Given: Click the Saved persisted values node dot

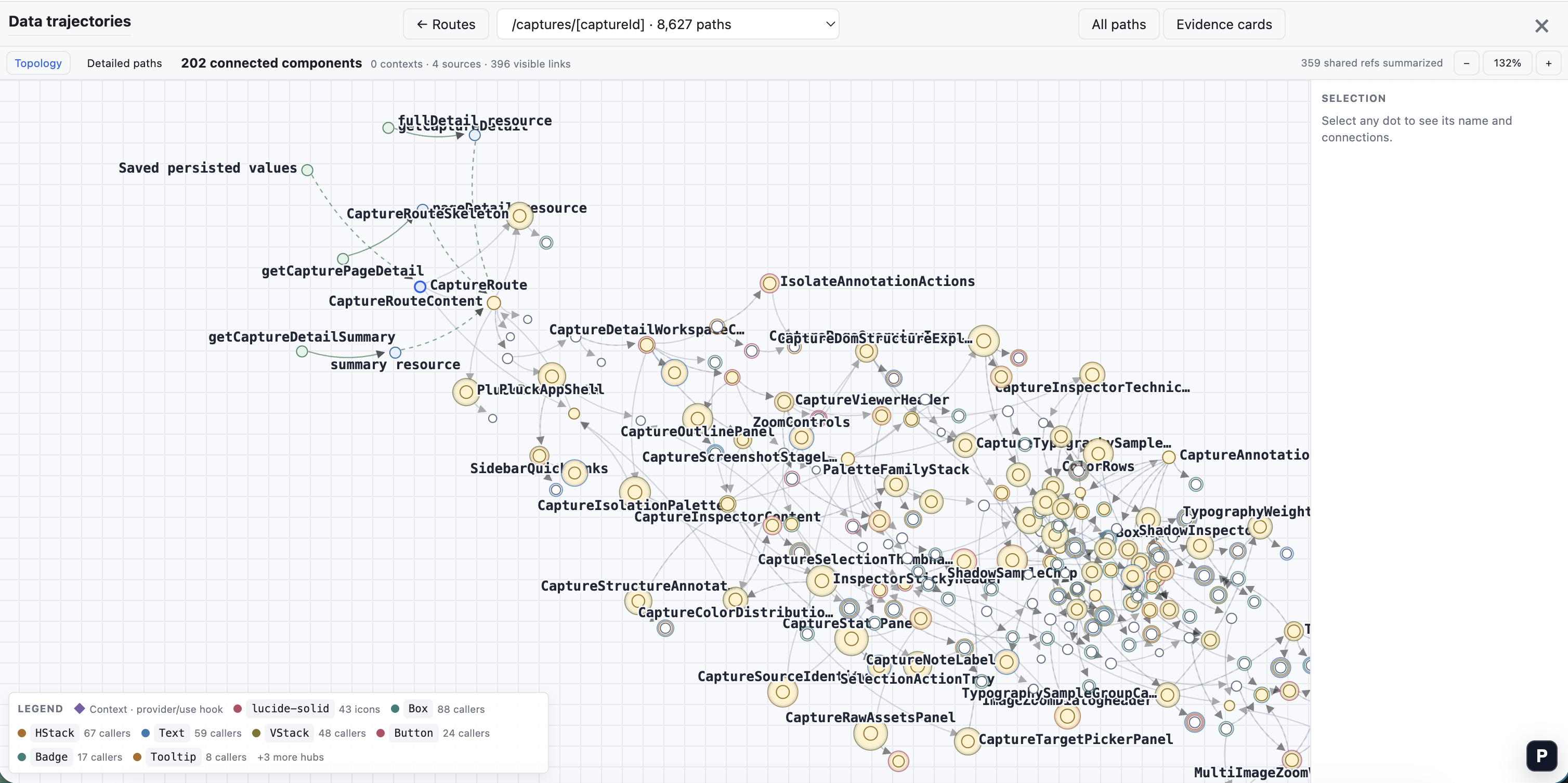Looking at the screenshot, I should point(307,170).
